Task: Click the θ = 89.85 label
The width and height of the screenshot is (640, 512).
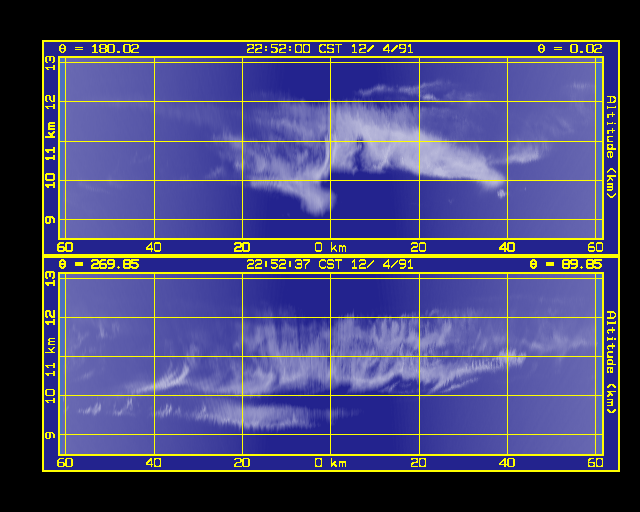Action: tap(566, 265)
